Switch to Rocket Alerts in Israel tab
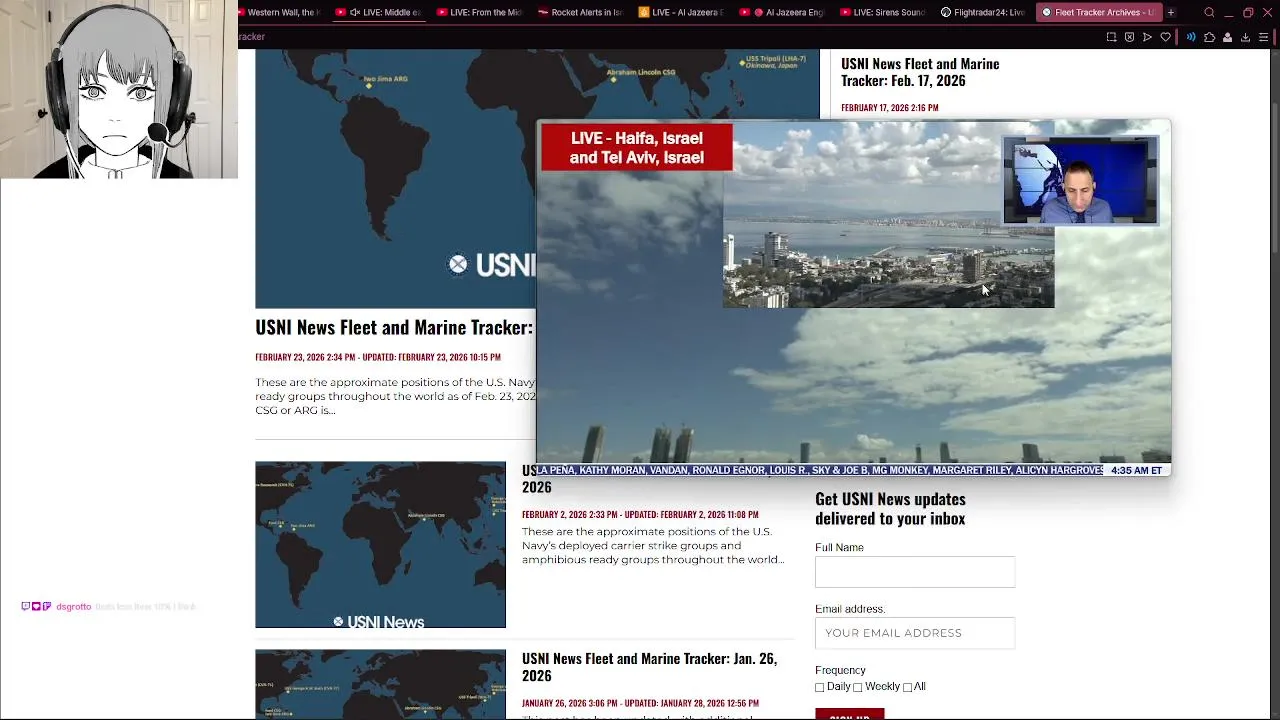Image resolution: width=1280 pixels, height=720 pixels. [x=580, y=12]
